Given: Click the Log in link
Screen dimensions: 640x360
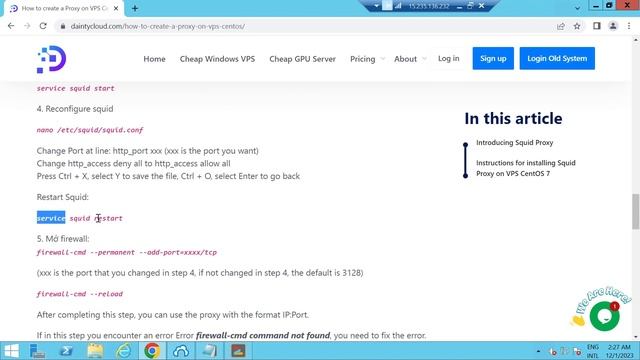Looking at the screenshot, I should (449, 58).
